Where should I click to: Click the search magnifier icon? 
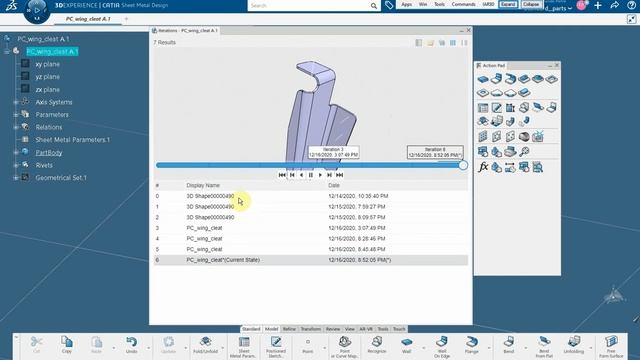coord(373,6)
